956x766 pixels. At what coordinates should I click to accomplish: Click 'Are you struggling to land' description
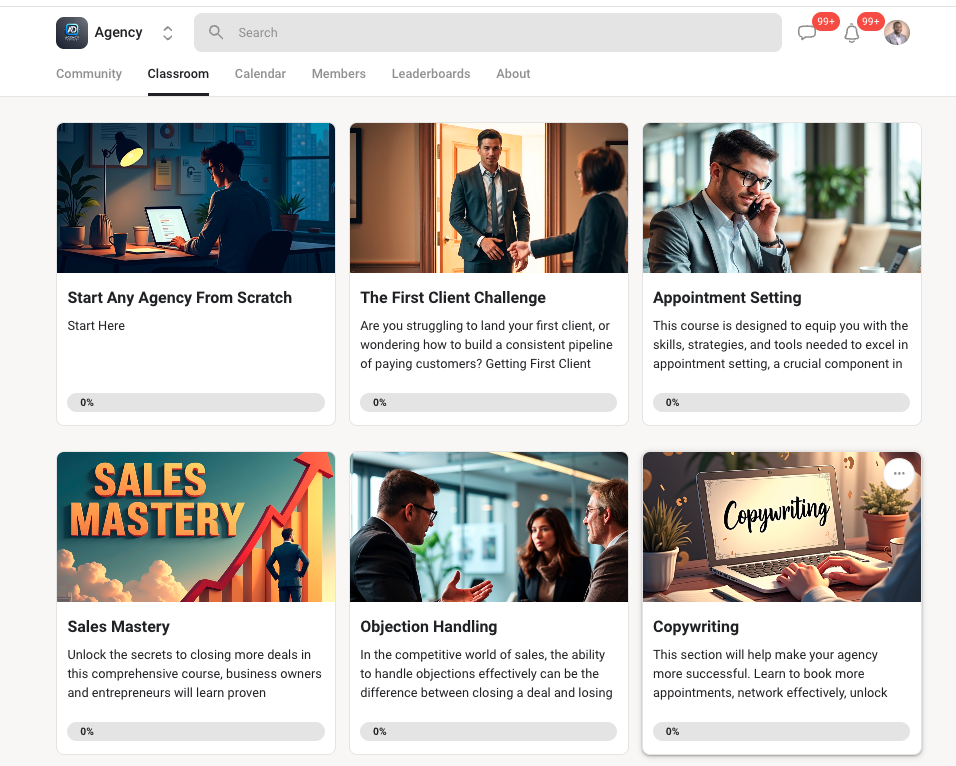coord(487,345)
